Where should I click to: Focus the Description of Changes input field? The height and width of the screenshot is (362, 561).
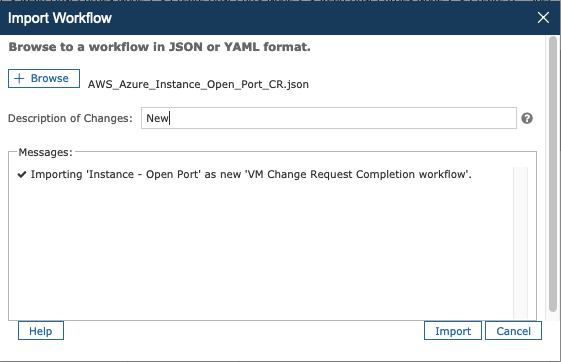click(328, 118)
